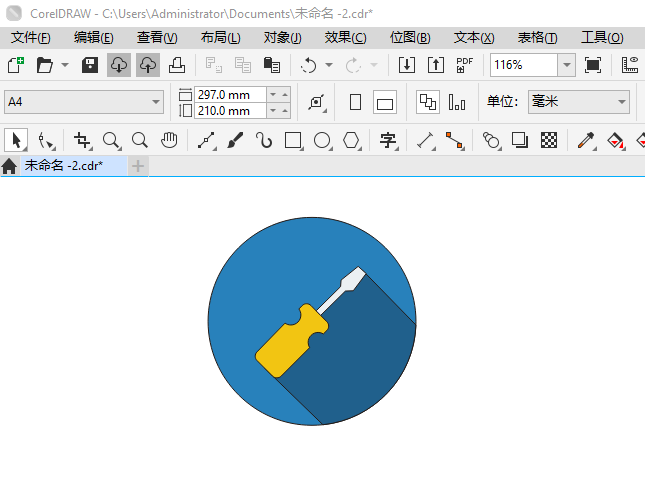645x495 pixels.
Task: Click the current page layout icon
Action: [457, 102]
